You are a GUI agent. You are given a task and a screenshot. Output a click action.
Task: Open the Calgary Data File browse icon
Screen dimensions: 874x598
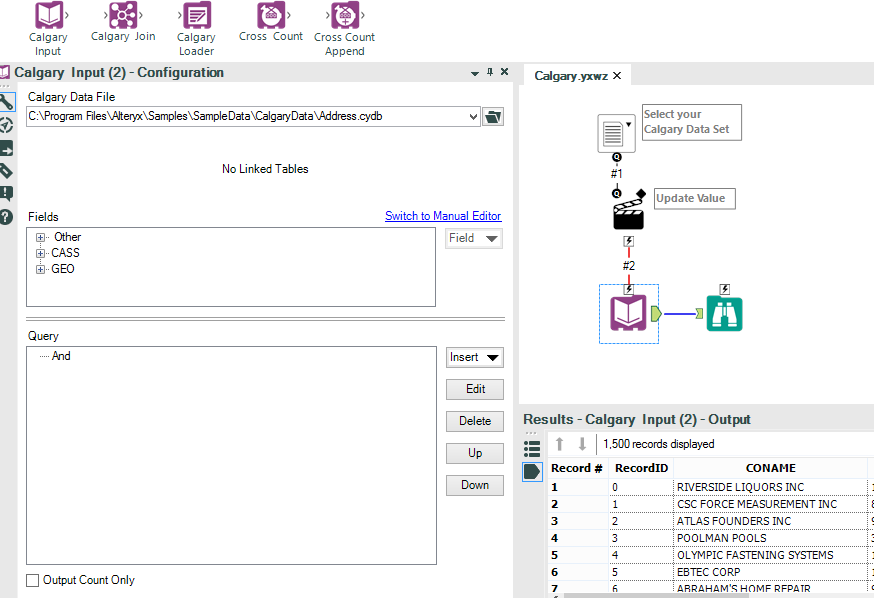click(492, 115)
